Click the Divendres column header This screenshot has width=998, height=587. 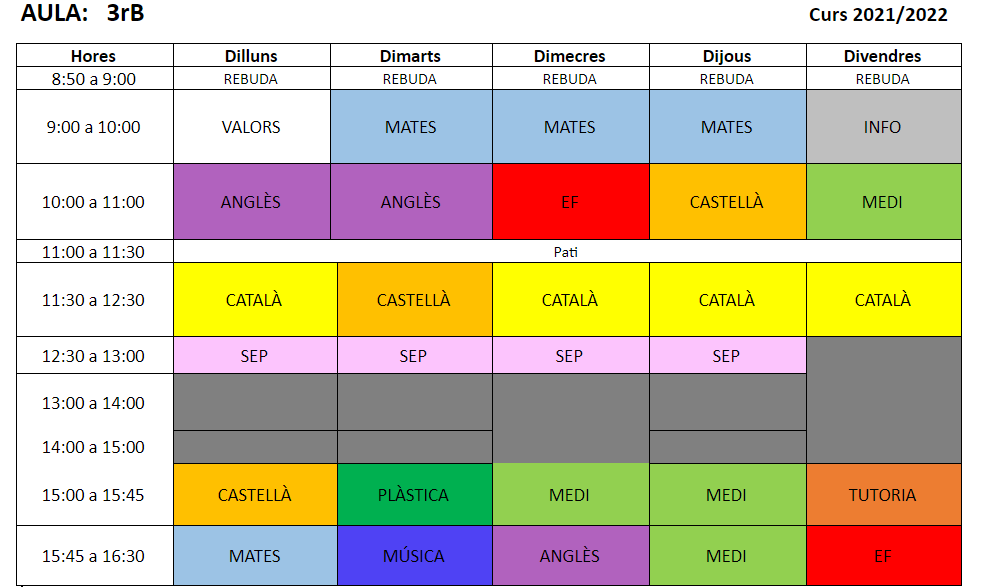[x=883, y=55]
